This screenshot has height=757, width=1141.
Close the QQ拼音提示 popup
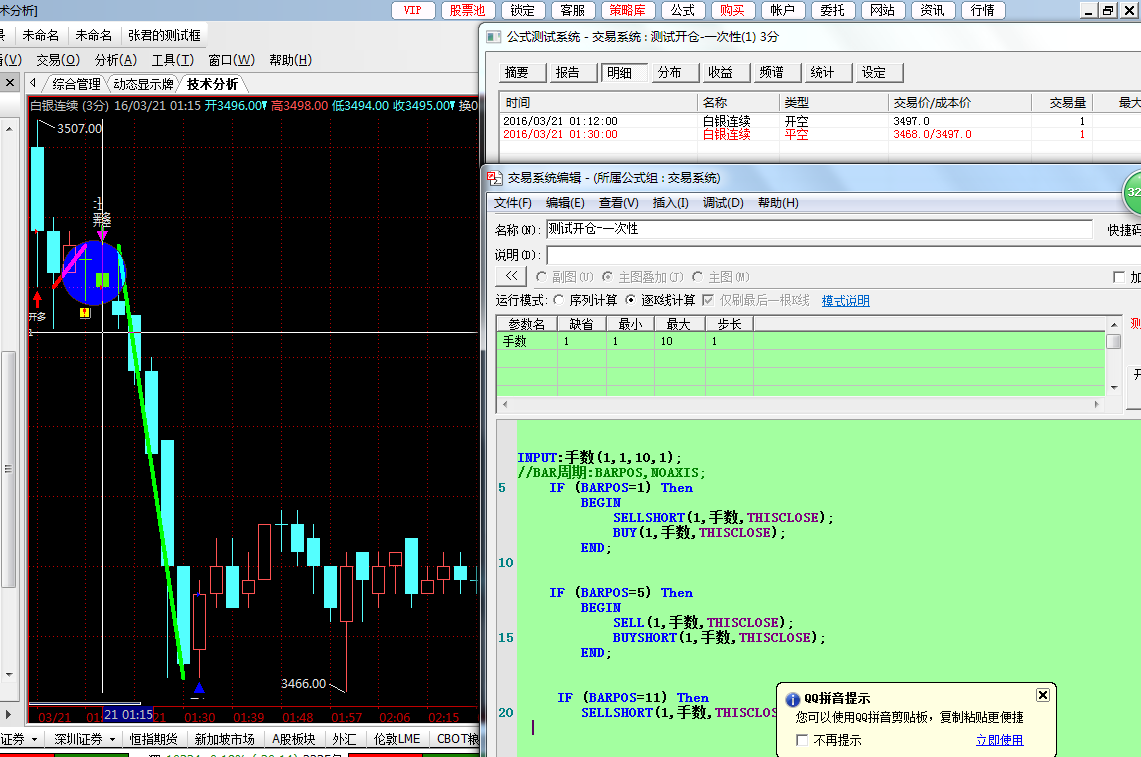[1042, 695]
